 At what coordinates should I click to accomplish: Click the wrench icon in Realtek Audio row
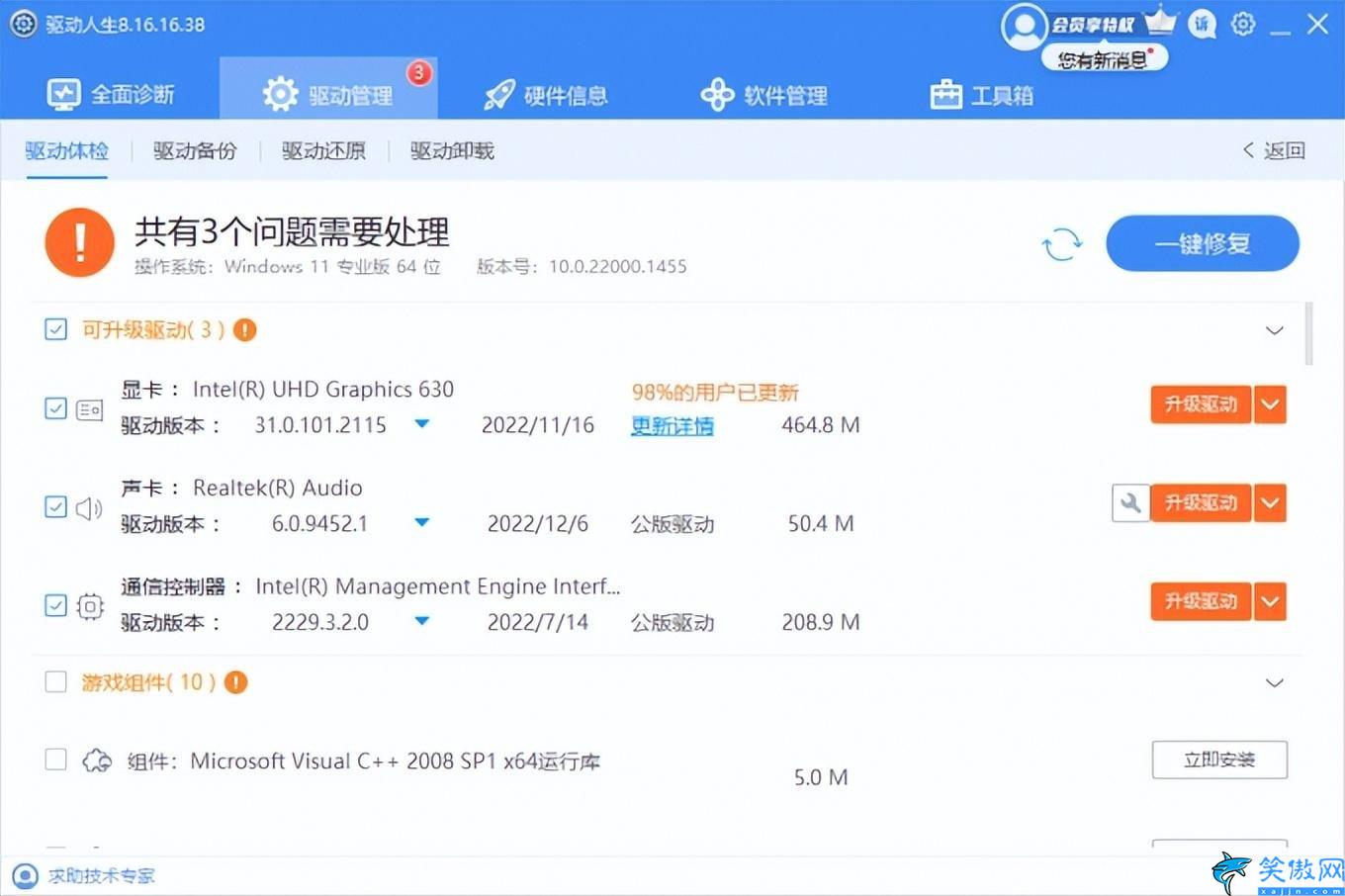tap(1130, 503)
